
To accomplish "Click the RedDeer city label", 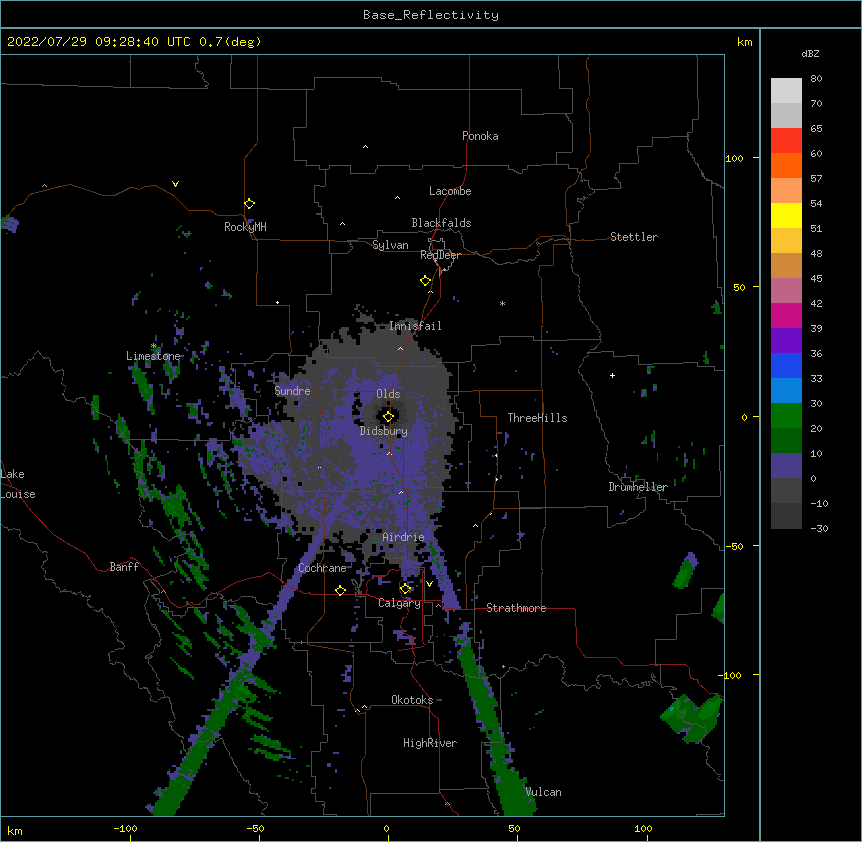I will pyautogui.click(x=440, y=255).
